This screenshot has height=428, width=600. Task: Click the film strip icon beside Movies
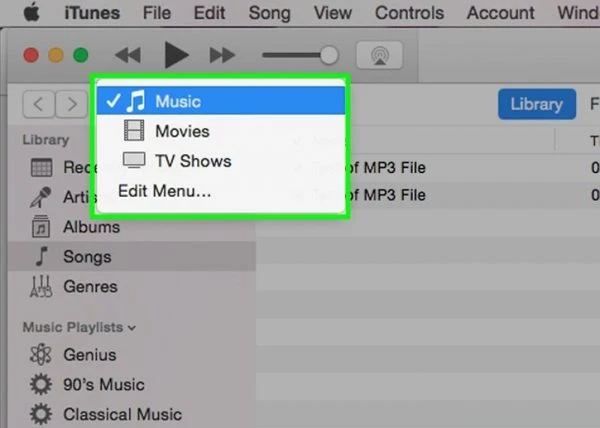pyautogui.click(x=134, y=130)
